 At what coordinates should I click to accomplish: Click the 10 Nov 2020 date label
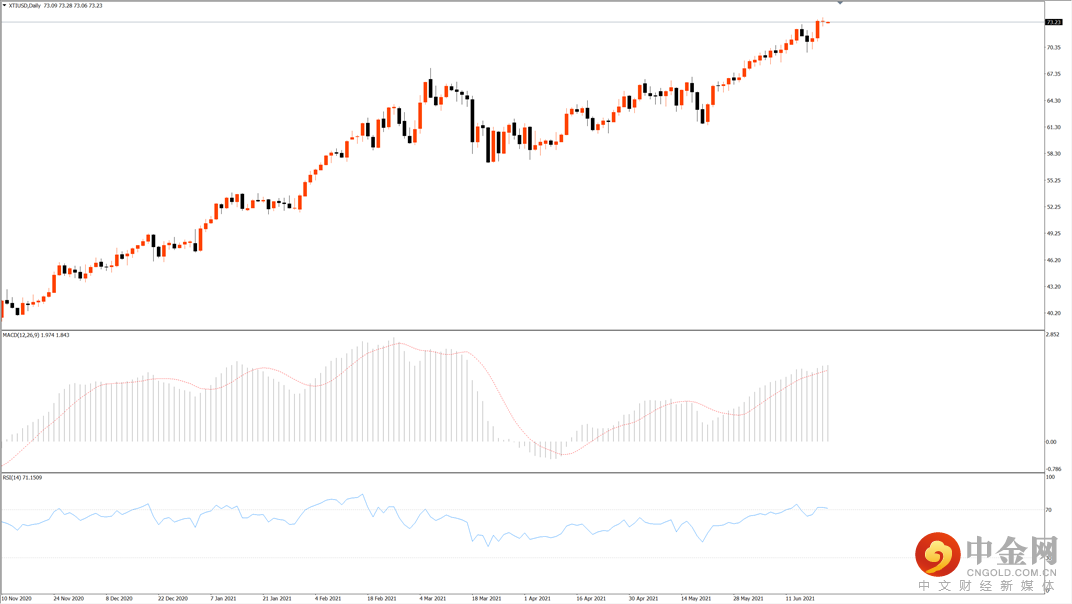(16, 599)
